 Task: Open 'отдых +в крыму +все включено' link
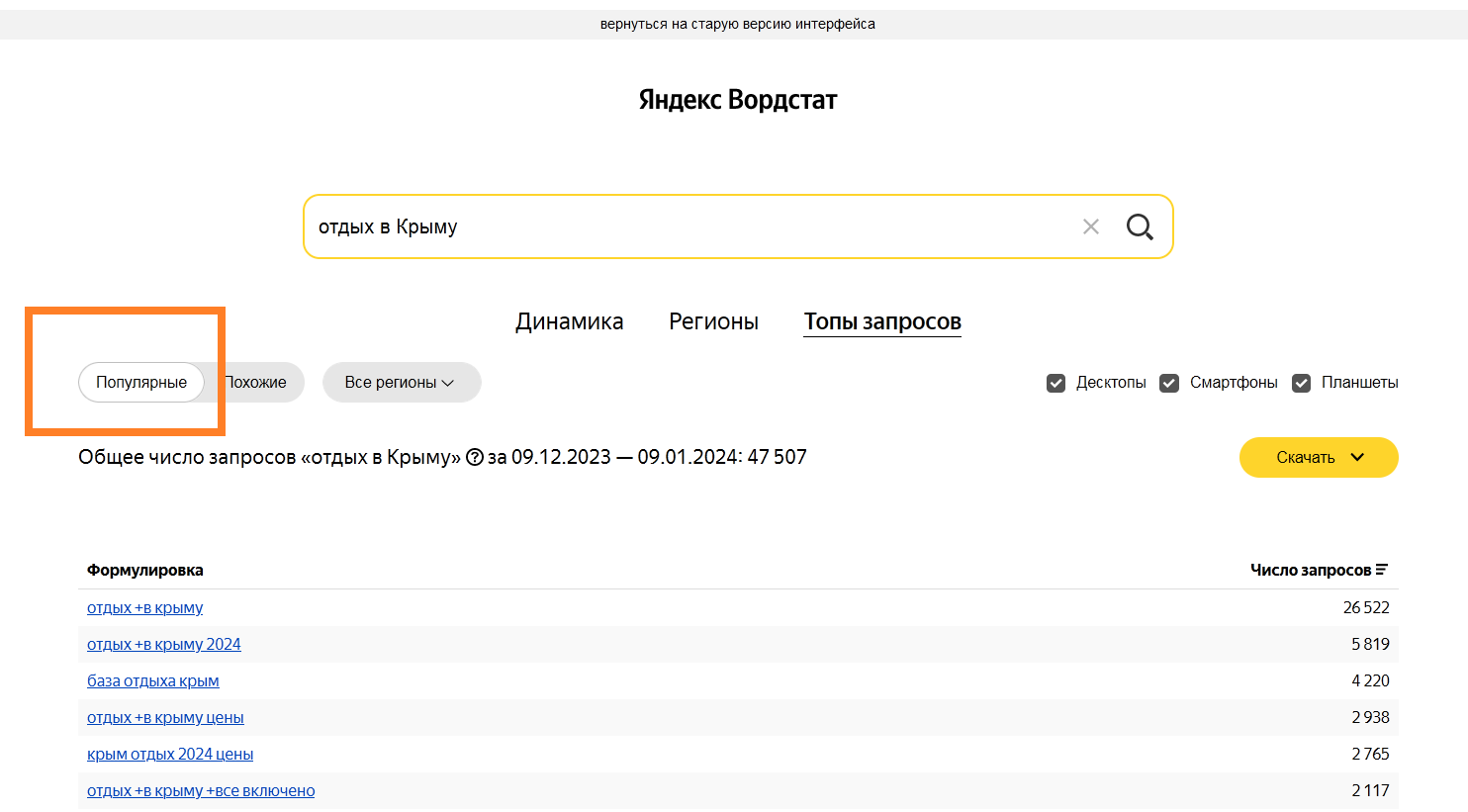tap(201, 790)
